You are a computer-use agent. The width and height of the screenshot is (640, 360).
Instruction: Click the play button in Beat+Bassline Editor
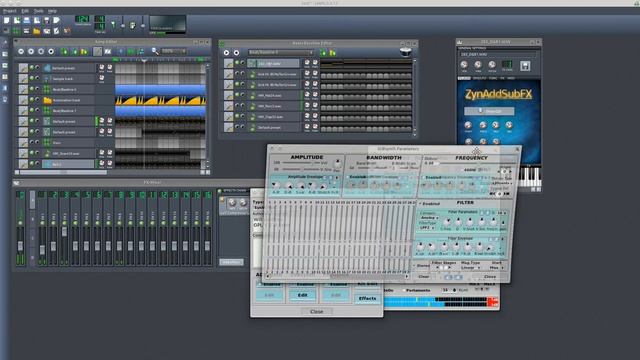(x=226, y=53)
